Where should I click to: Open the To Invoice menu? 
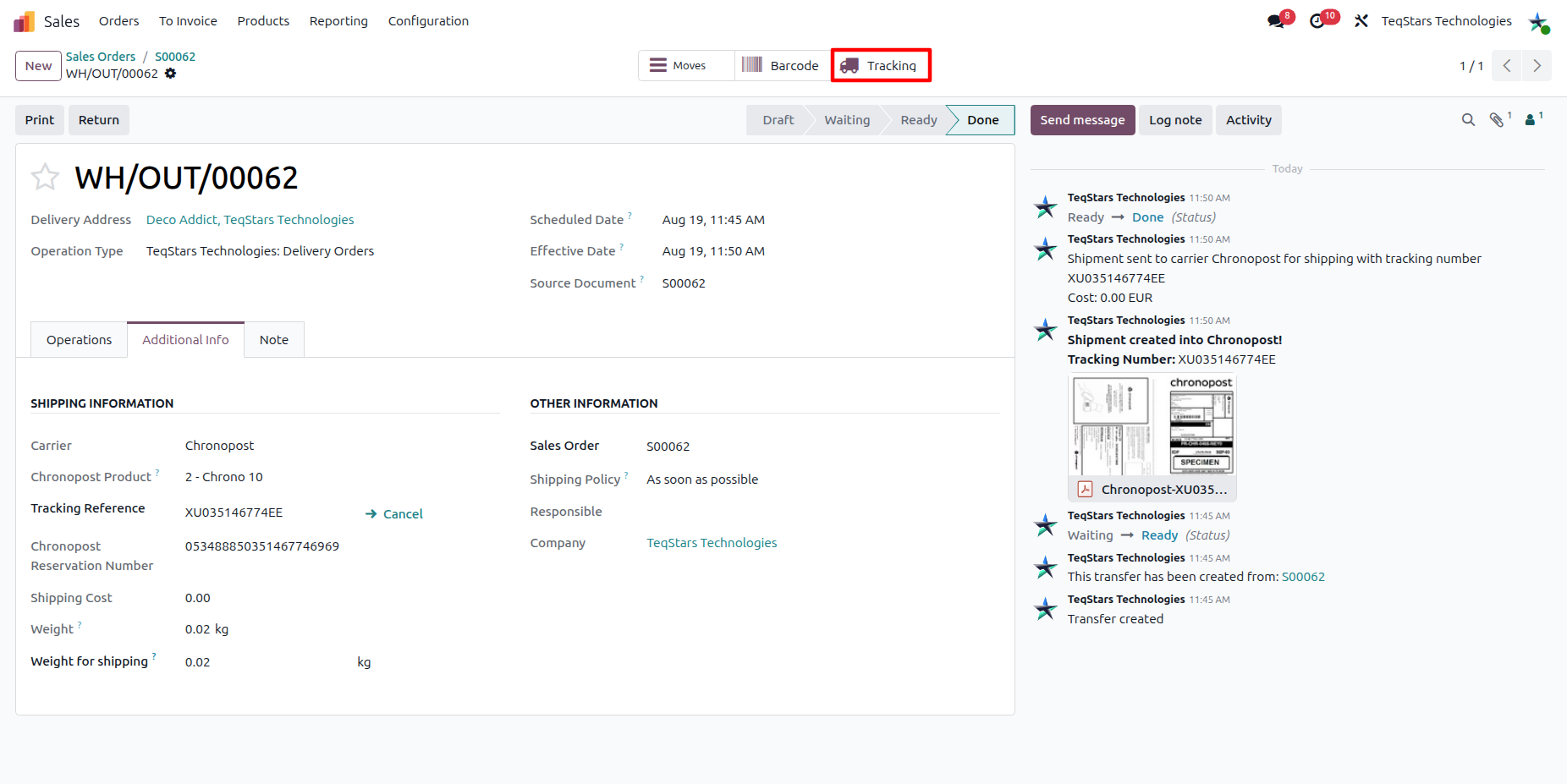point(188,21)
